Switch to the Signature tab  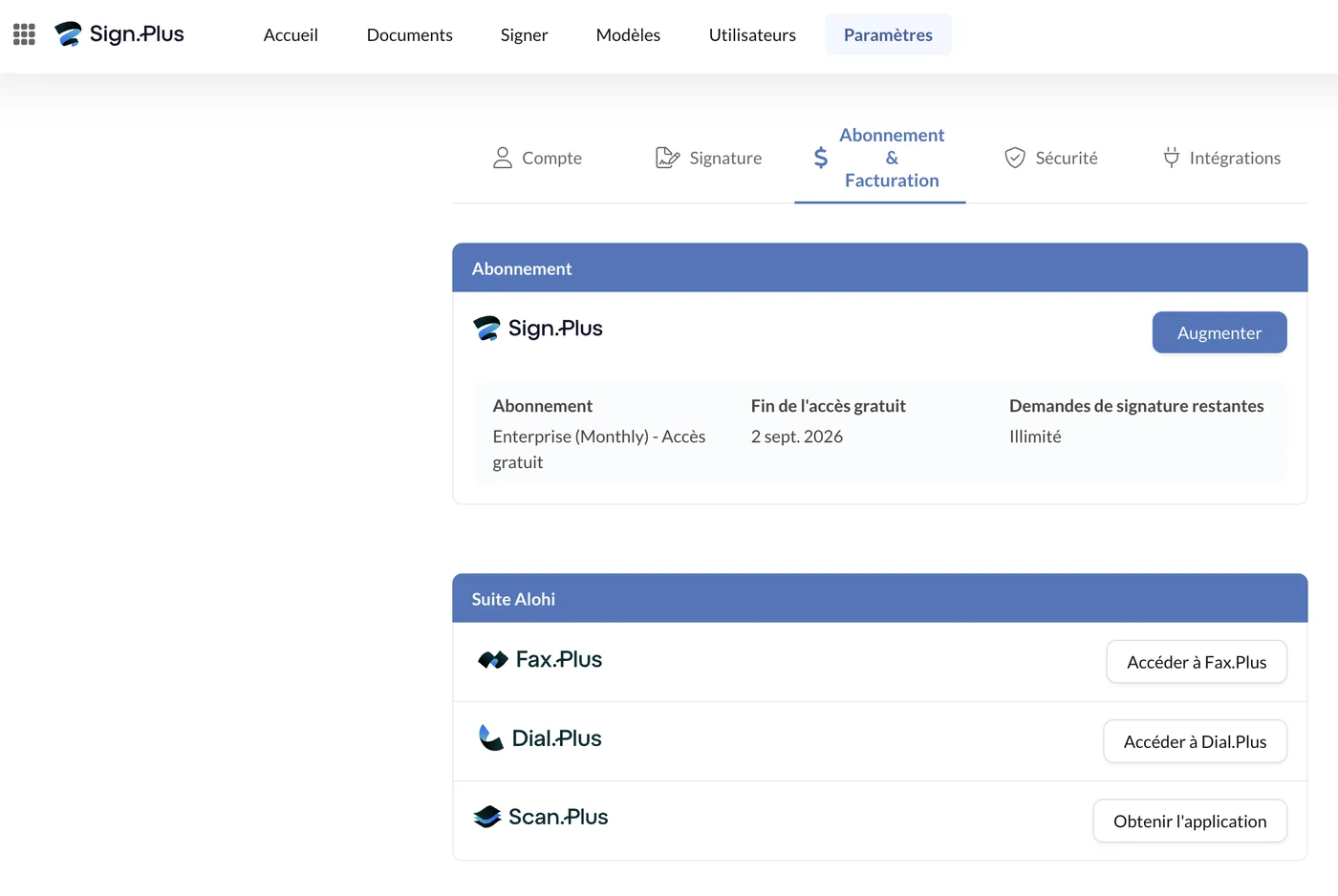point(708,158)
